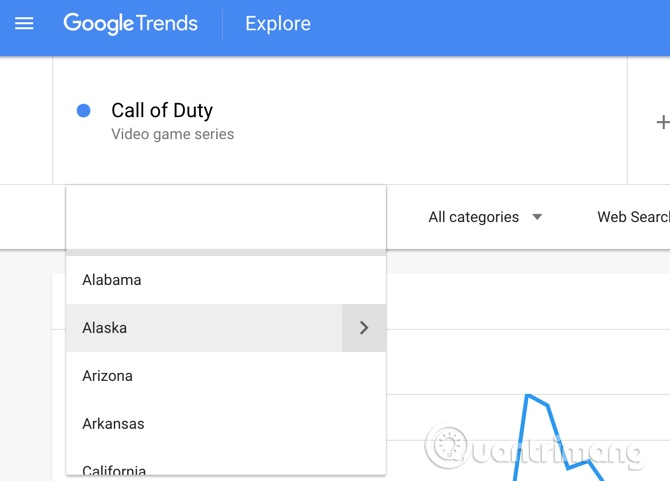Viewport: 670px width, 481px height.
Task: Select California from region list
Action: (x=114, y=469)
